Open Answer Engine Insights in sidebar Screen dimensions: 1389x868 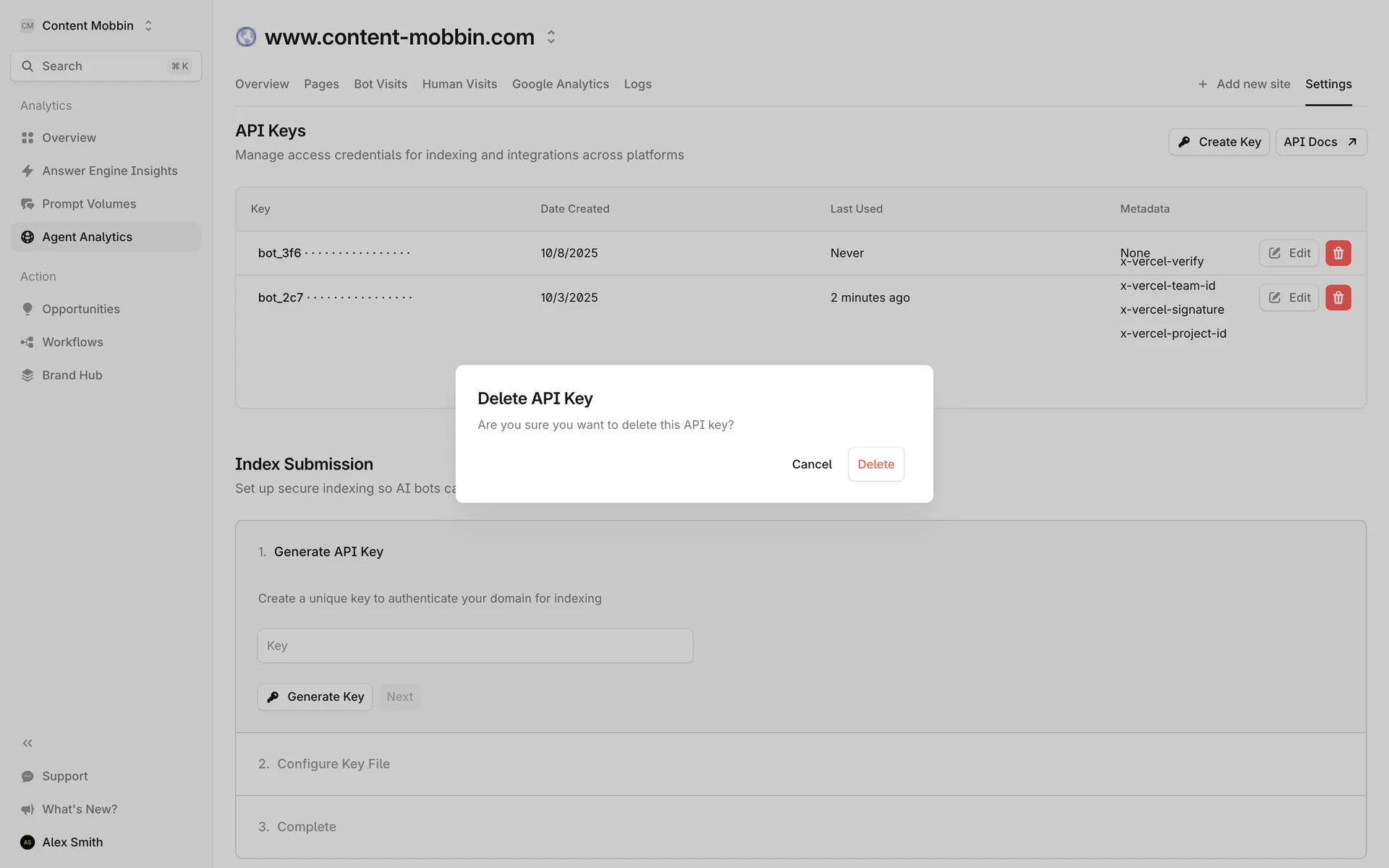(109, 171)
